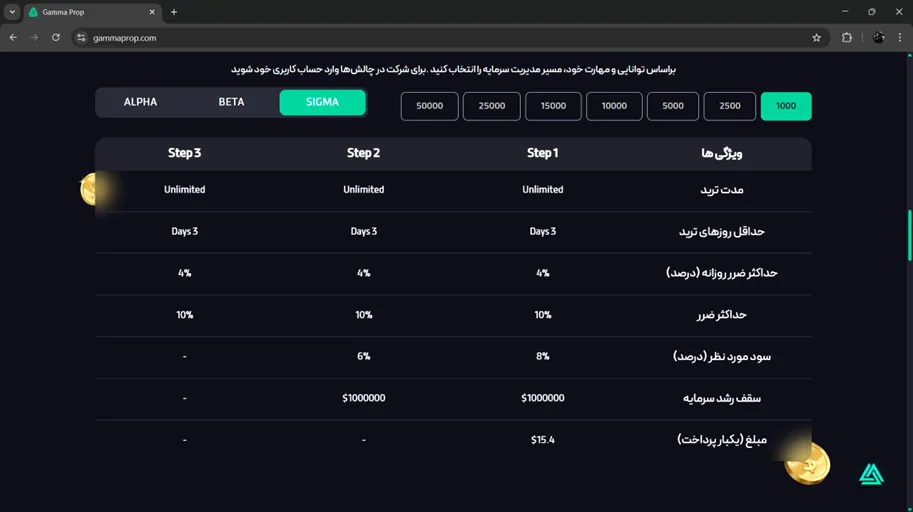Switch to the BETA plan tab
This screenshot has height=512, width=913.
pos(231,102)
